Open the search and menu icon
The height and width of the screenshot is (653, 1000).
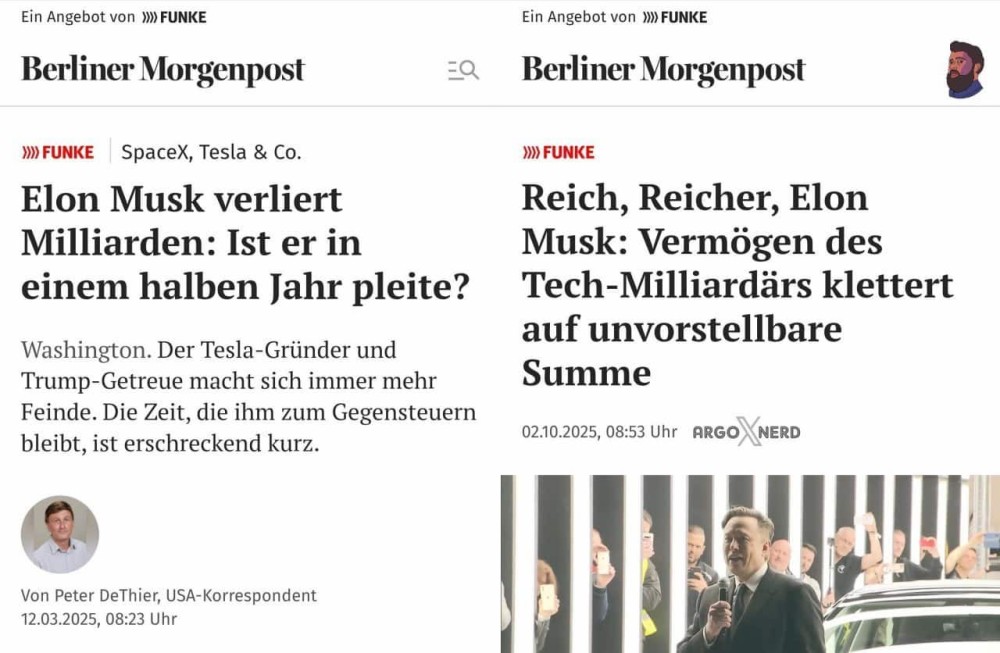pos(463,70)
